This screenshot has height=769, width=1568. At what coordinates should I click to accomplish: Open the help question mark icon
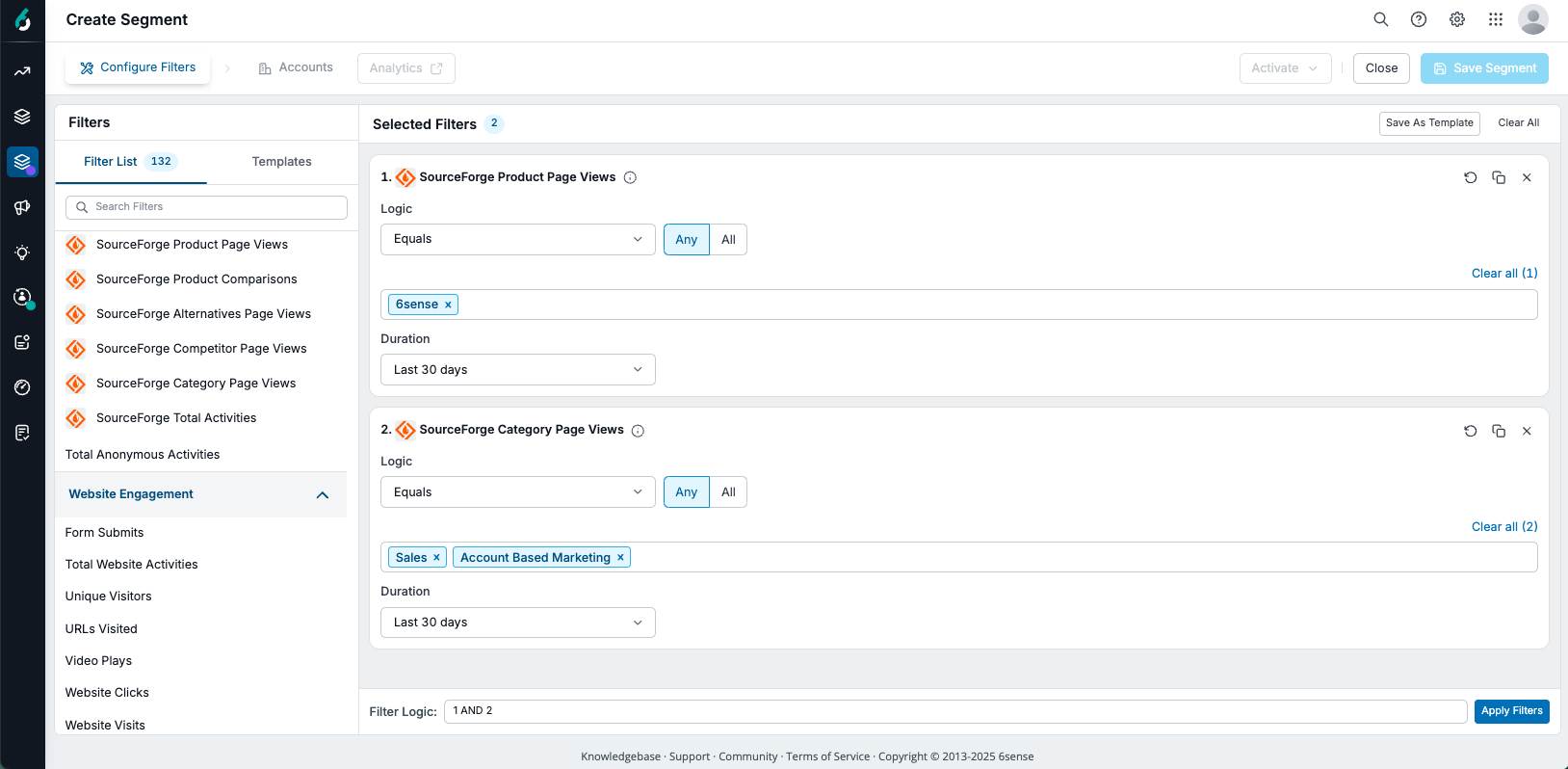coord(1419,19)
